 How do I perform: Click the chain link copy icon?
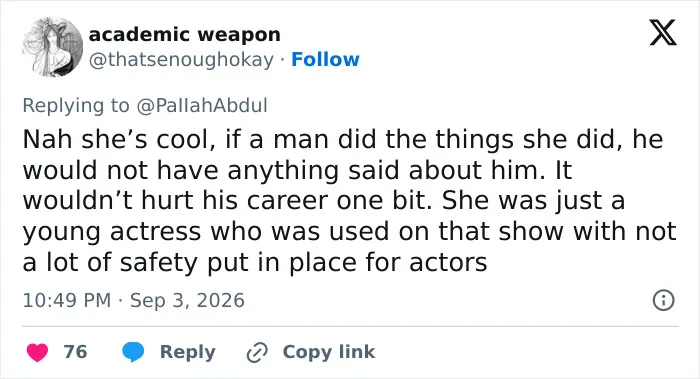coord(257,352)
